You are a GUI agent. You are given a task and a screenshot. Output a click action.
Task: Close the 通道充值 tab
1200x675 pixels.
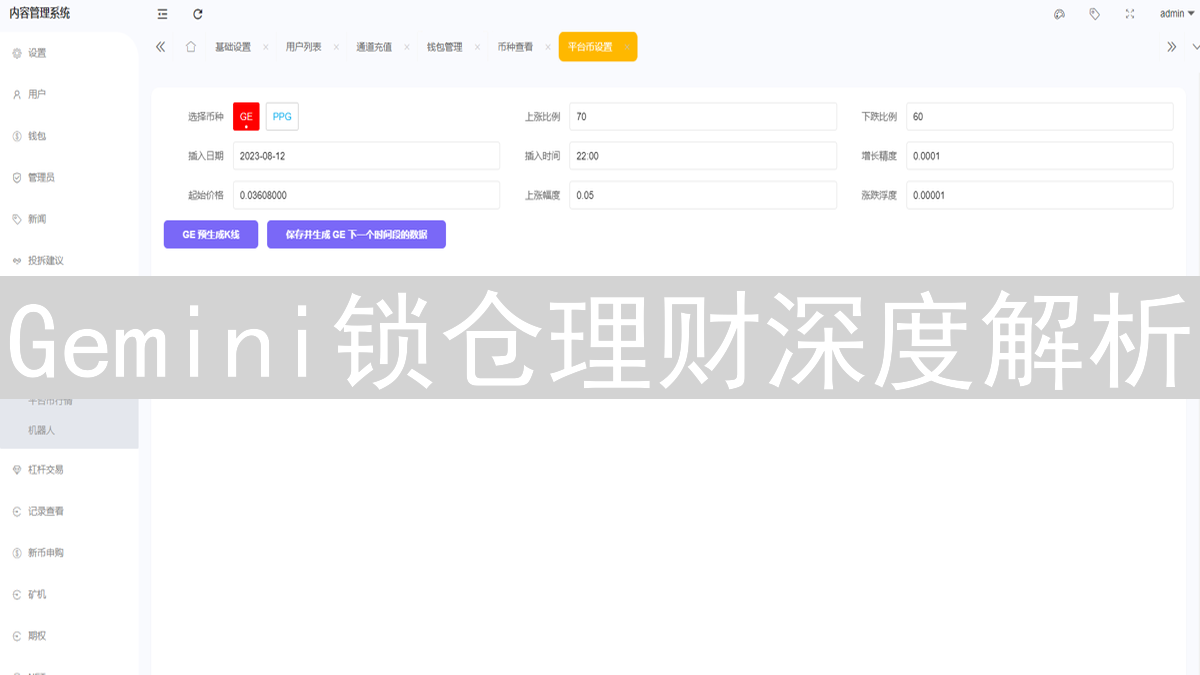tap(407, 47)
